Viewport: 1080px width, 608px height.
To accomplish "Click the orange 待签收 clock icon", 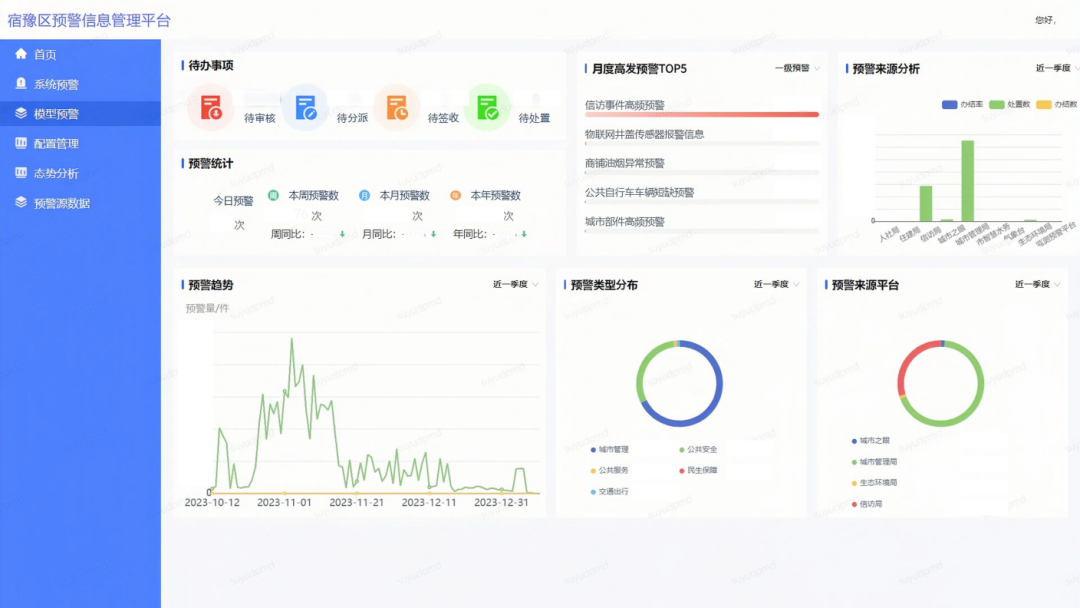I will [397, 107].
